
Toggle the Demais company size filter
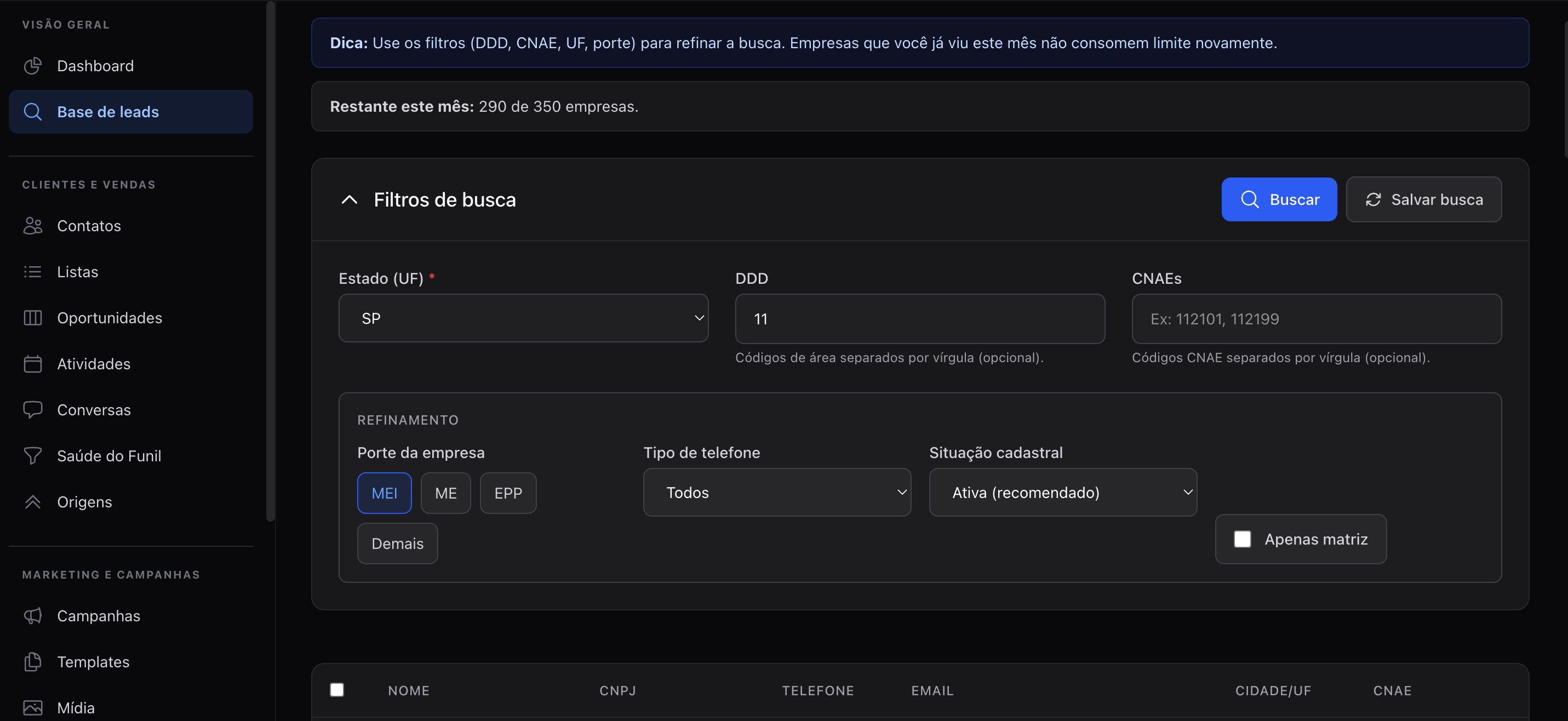397,543
